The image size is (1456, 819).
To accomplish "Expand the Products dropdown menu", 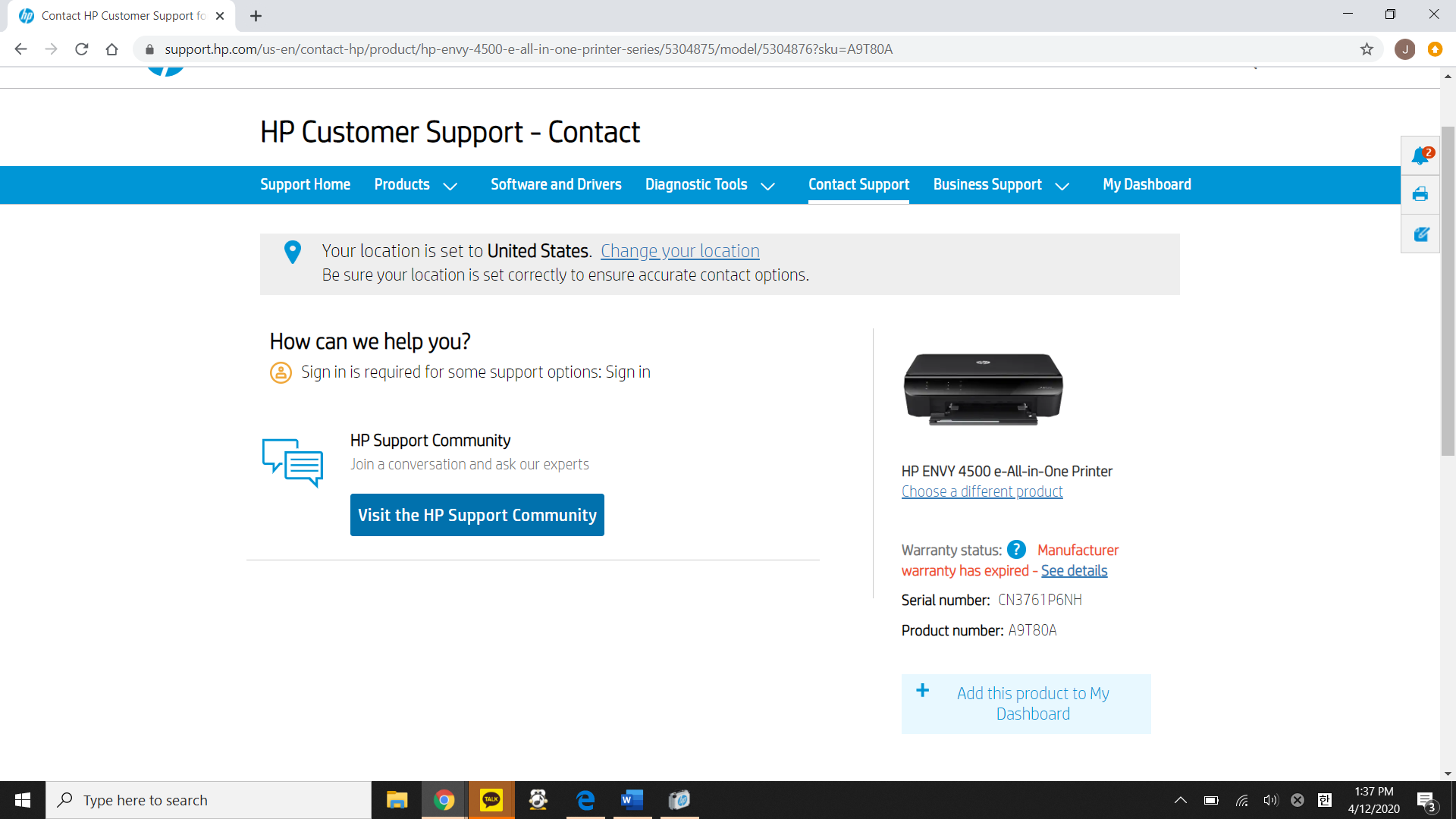I will click(416, 185).
